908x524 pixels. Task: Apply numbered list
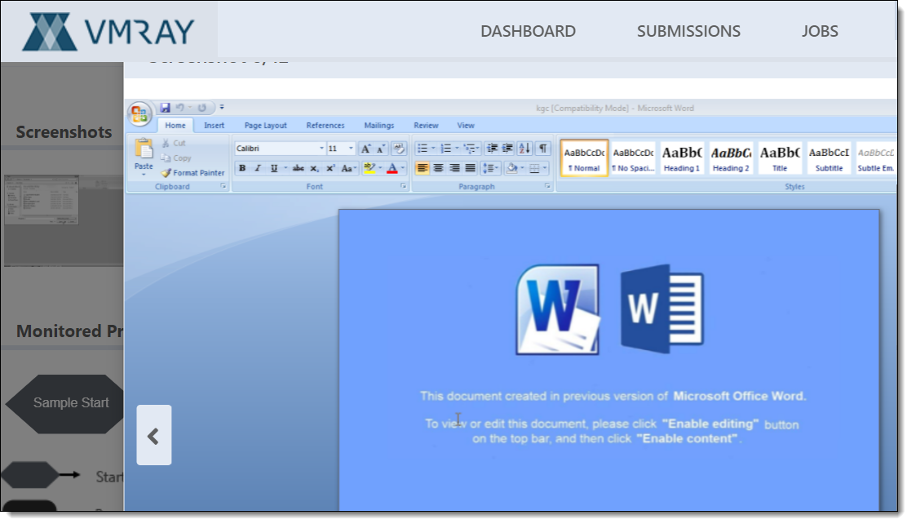coord(445,149)
